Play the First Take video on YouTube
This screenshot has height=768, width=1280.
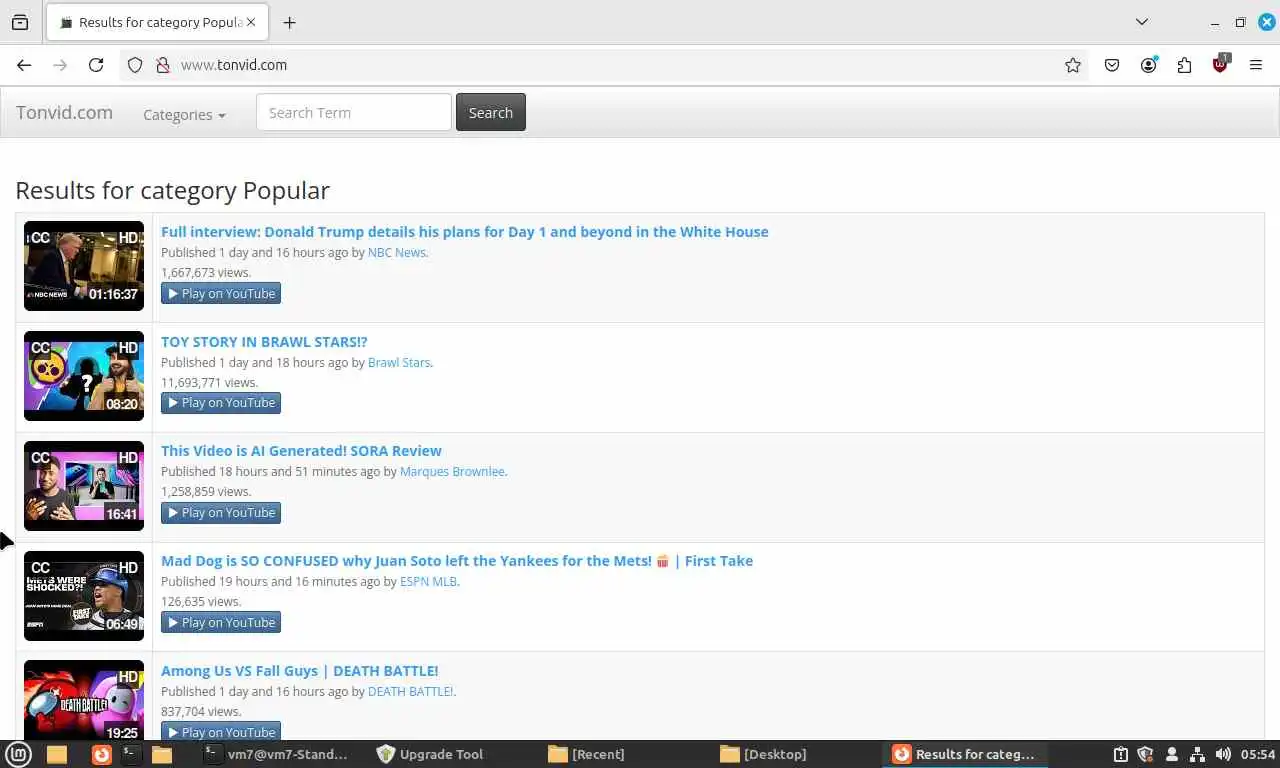[x=221, y=623]
